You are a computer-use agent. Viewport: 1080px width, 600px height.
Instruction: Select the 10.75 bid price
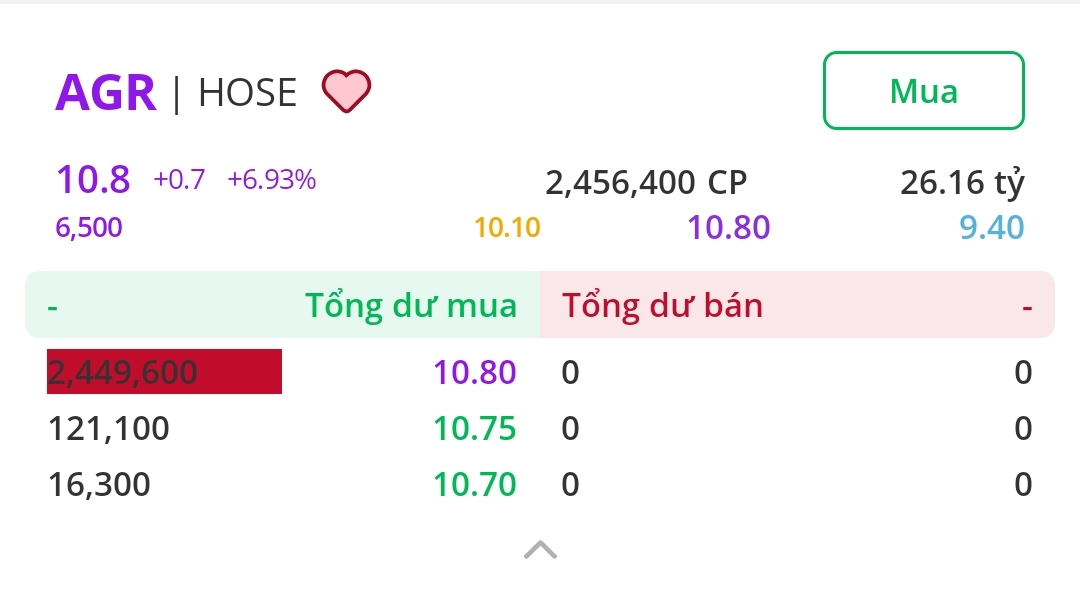474,429
